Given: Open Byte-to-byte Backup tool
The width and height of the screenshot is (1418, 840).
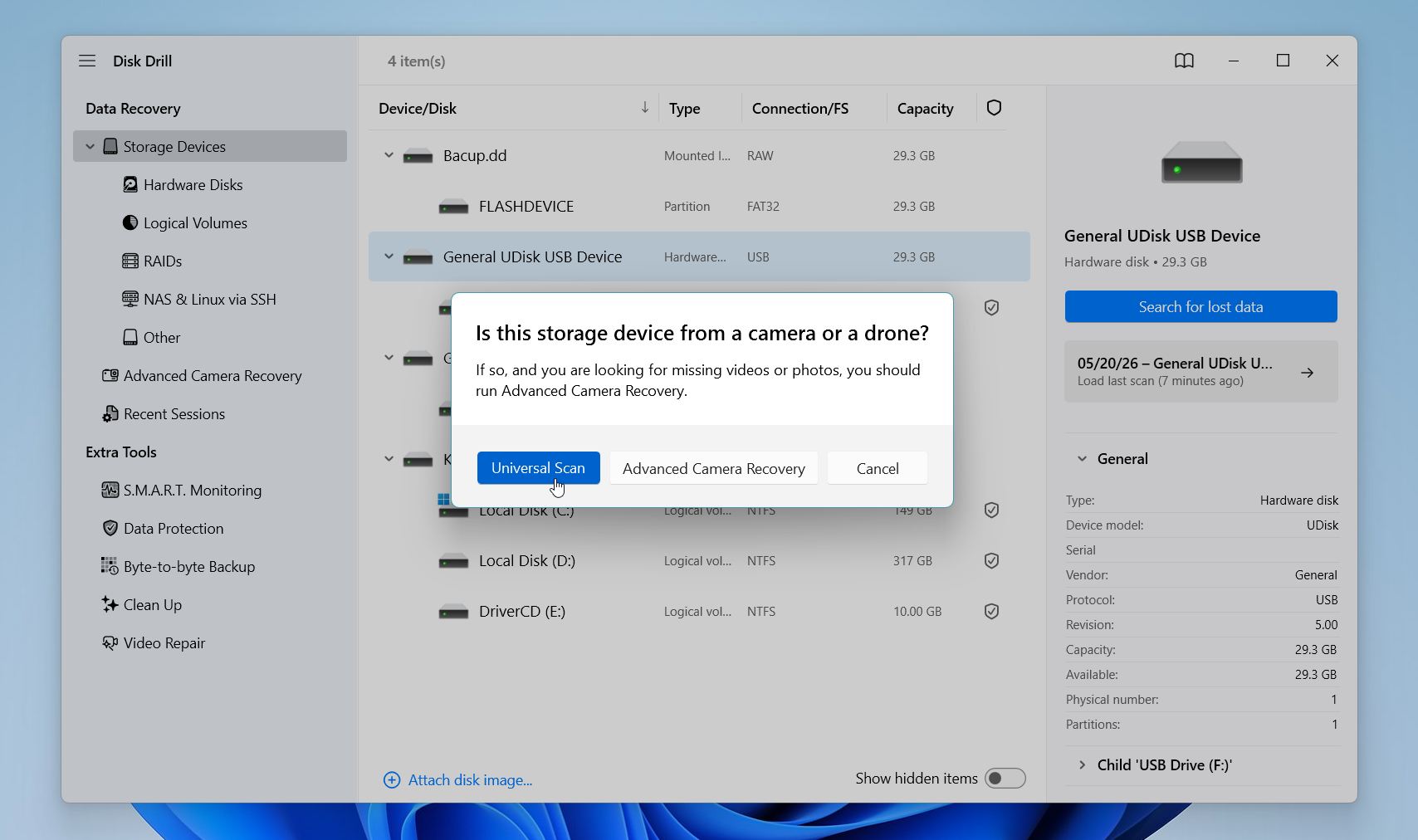Looking at the screenshot, I should pos(189,566).
